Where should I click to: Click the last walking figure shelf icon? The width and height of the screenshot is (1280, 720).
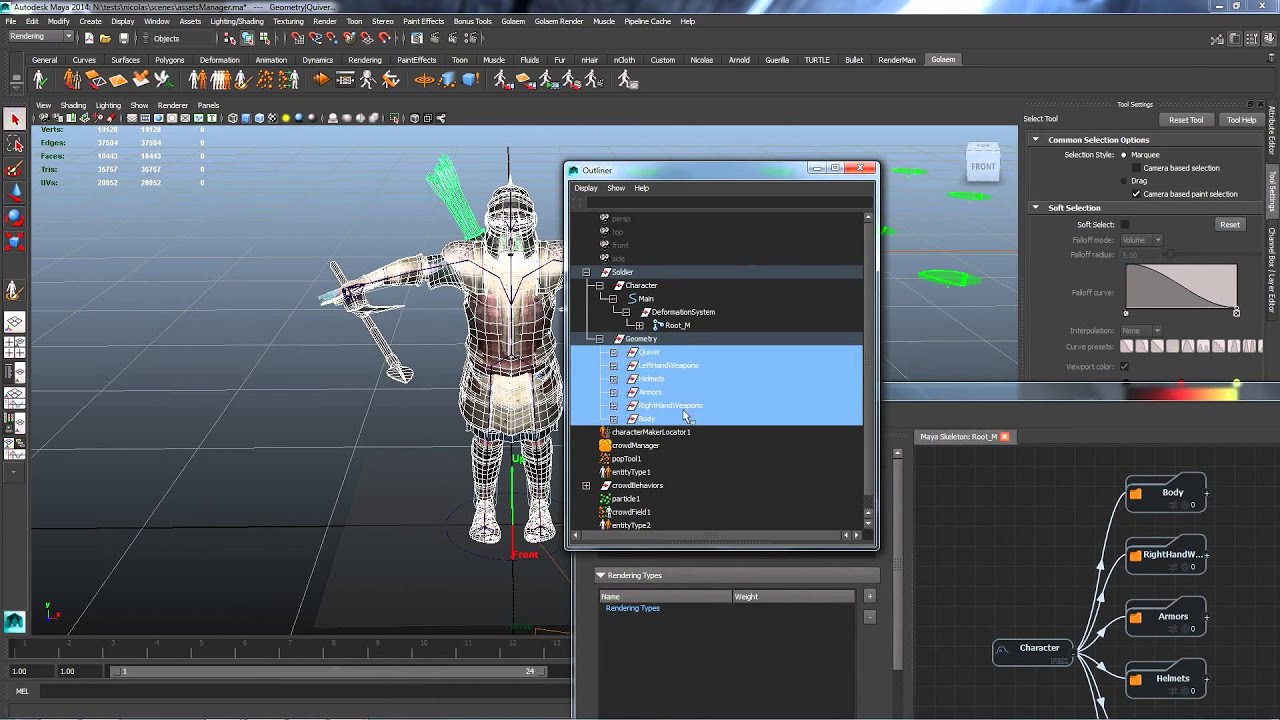(628, 80)
